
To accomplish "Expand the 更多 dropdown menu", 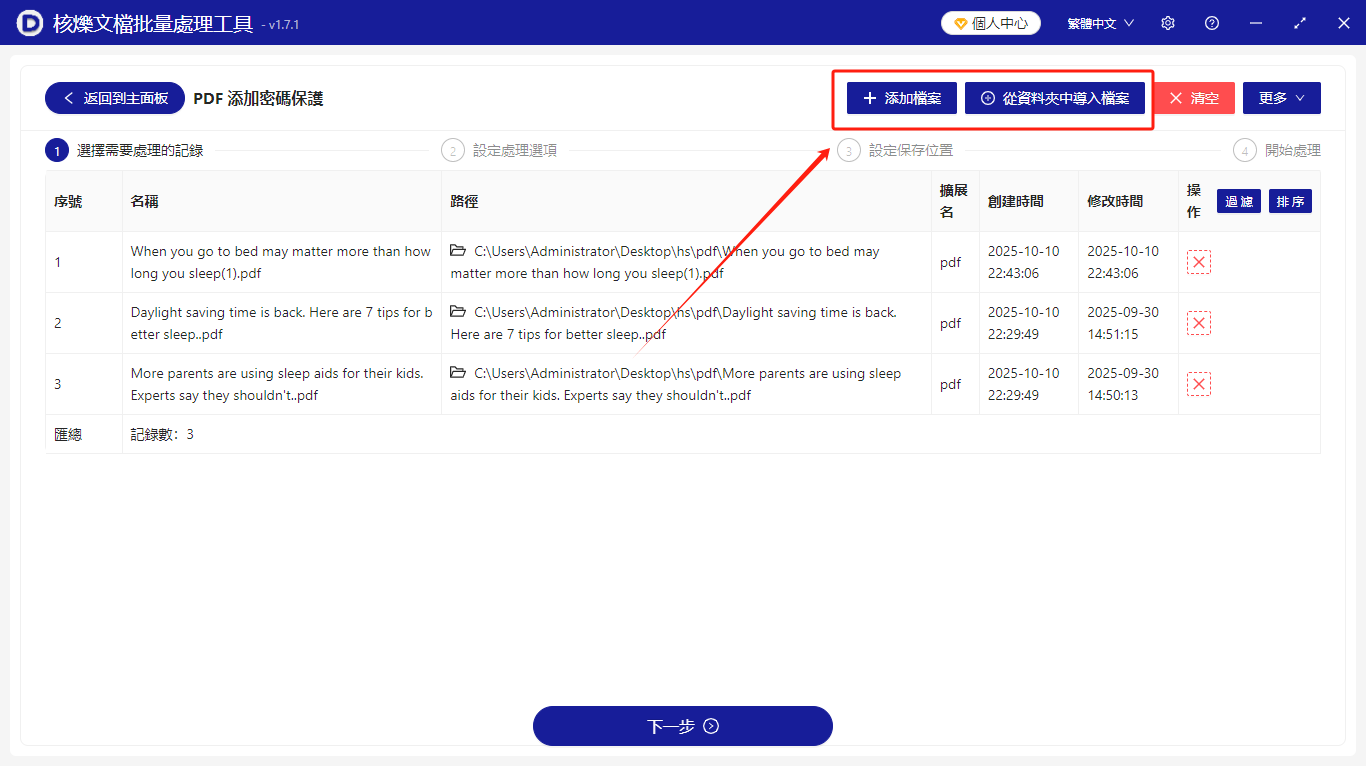I will click(x=1281, y=97).
